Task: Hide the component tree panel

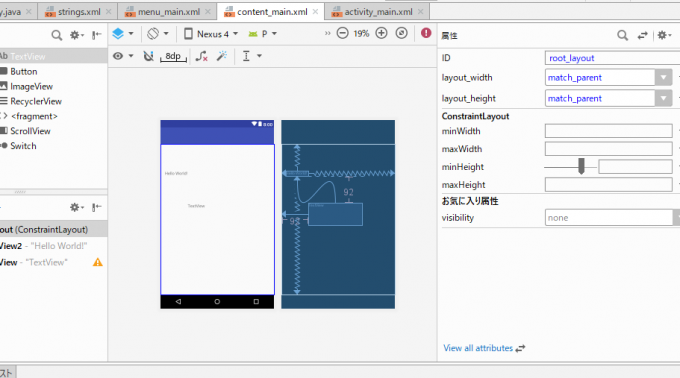Action: (96, 207)
